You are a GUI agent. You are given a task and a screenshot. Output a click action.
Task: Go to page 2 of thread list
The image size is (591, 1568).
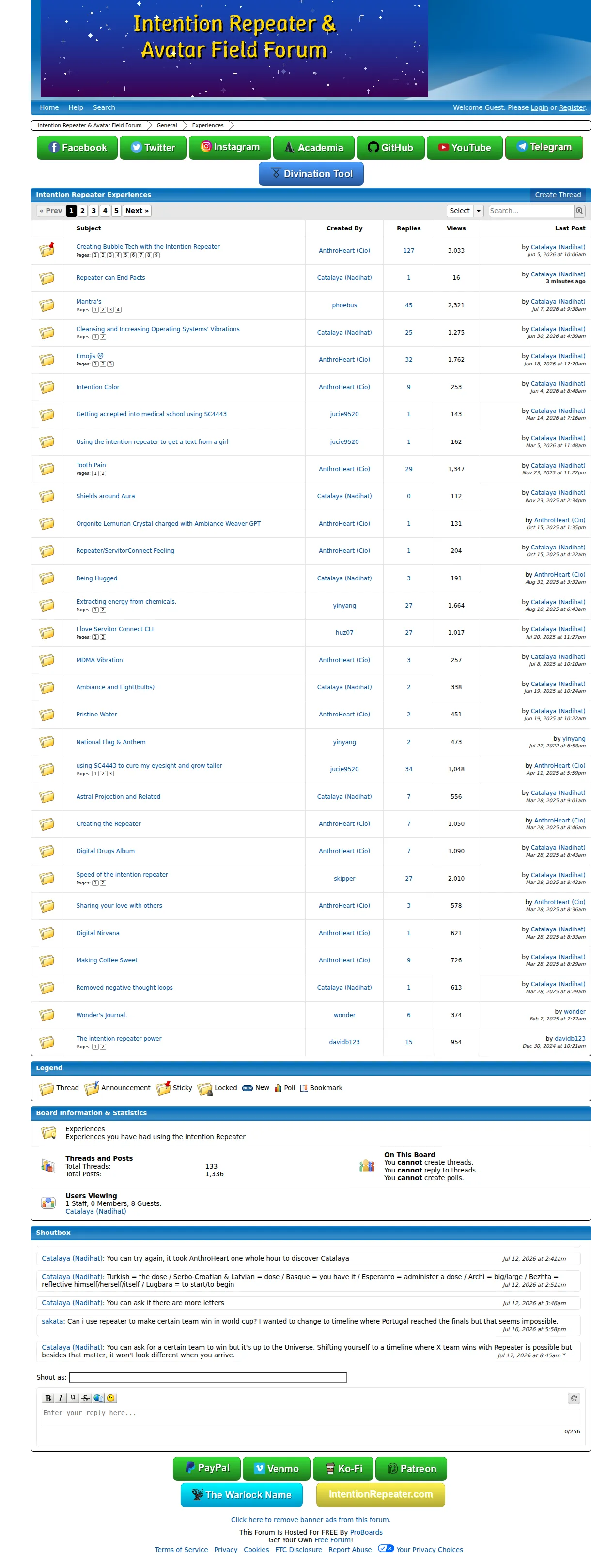point(82,211)
